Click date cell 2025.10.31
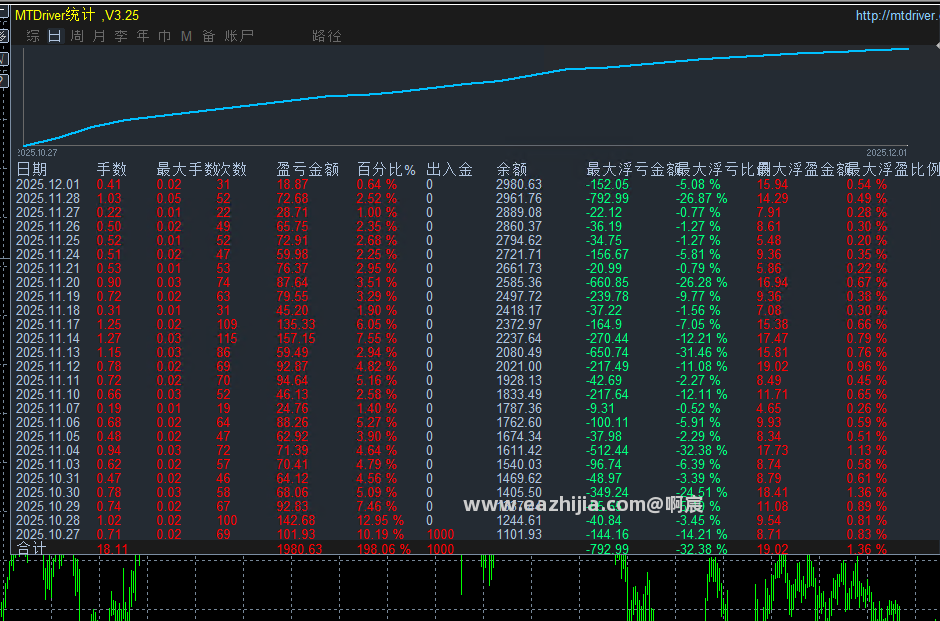Image resolution: width=940 pixels, height=621 pixels. click(x=47, y=478)
